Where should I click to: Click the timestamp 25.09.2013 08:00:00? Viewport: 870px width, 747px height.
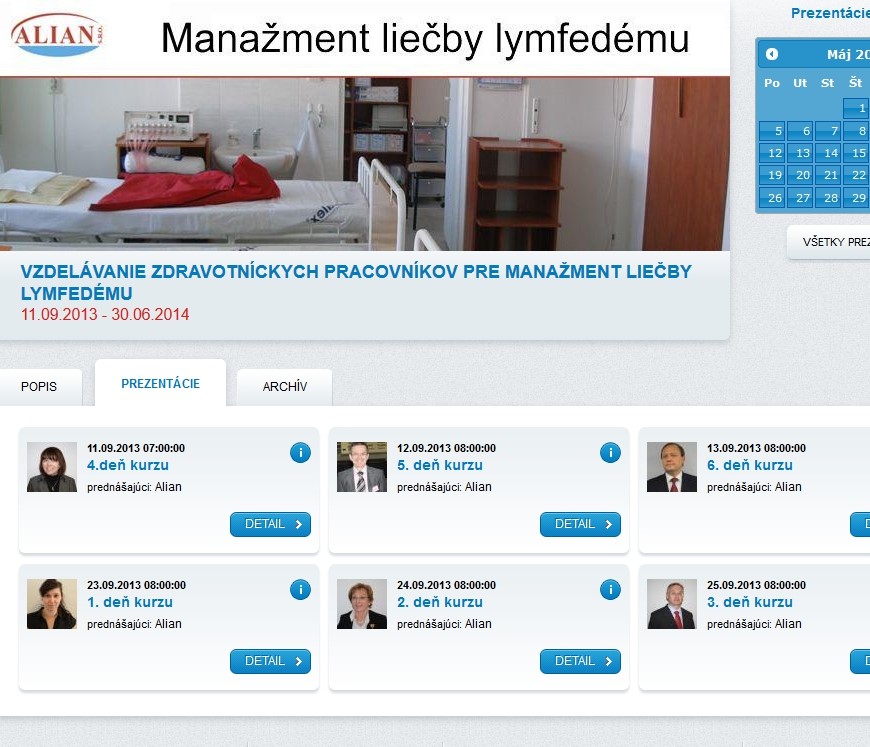pos(756,586)
